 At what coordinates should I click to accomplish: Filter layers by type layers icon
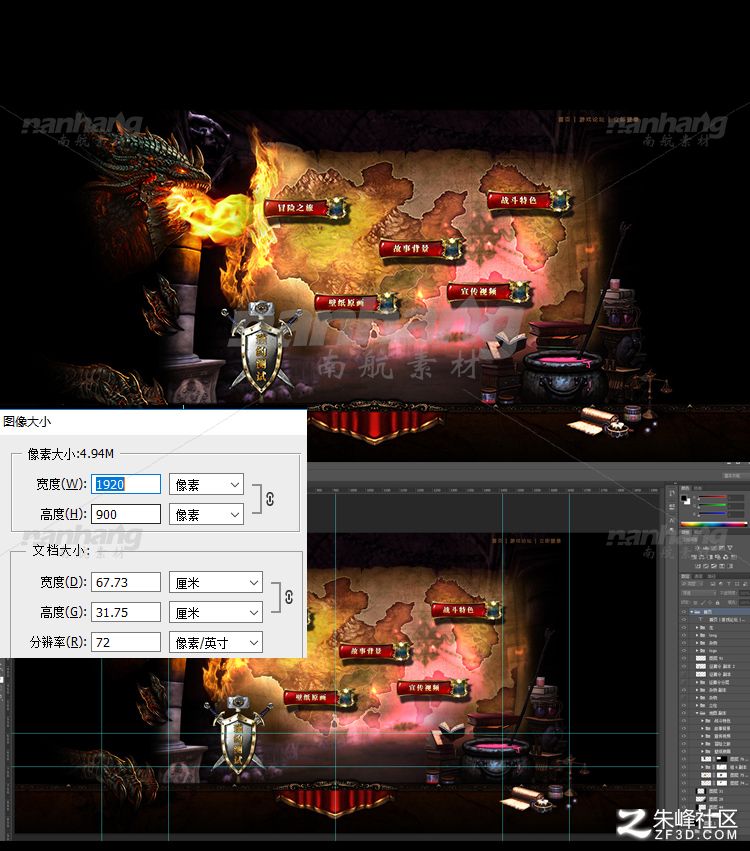(729, 584)
